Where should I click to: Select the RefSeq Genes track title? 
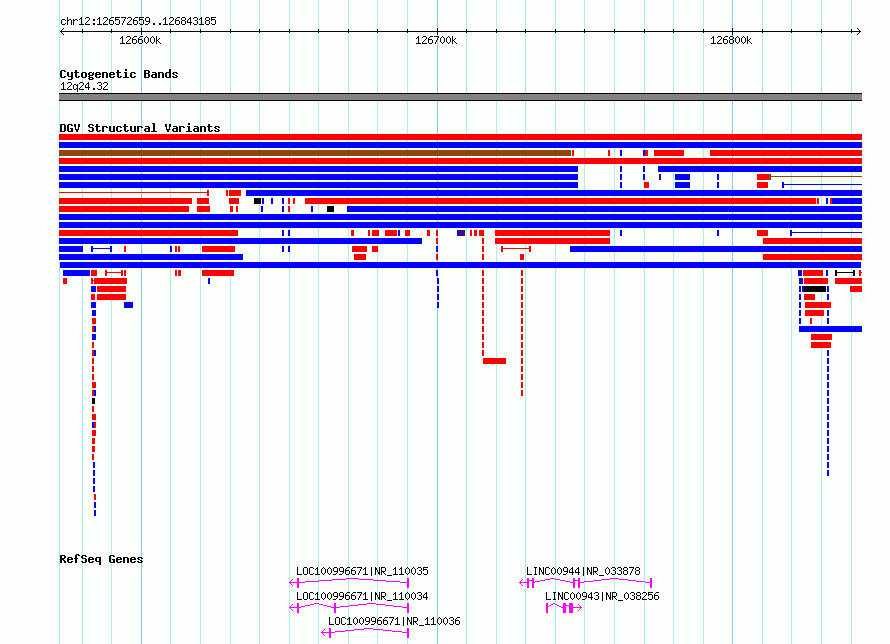(x=101, y=559)
